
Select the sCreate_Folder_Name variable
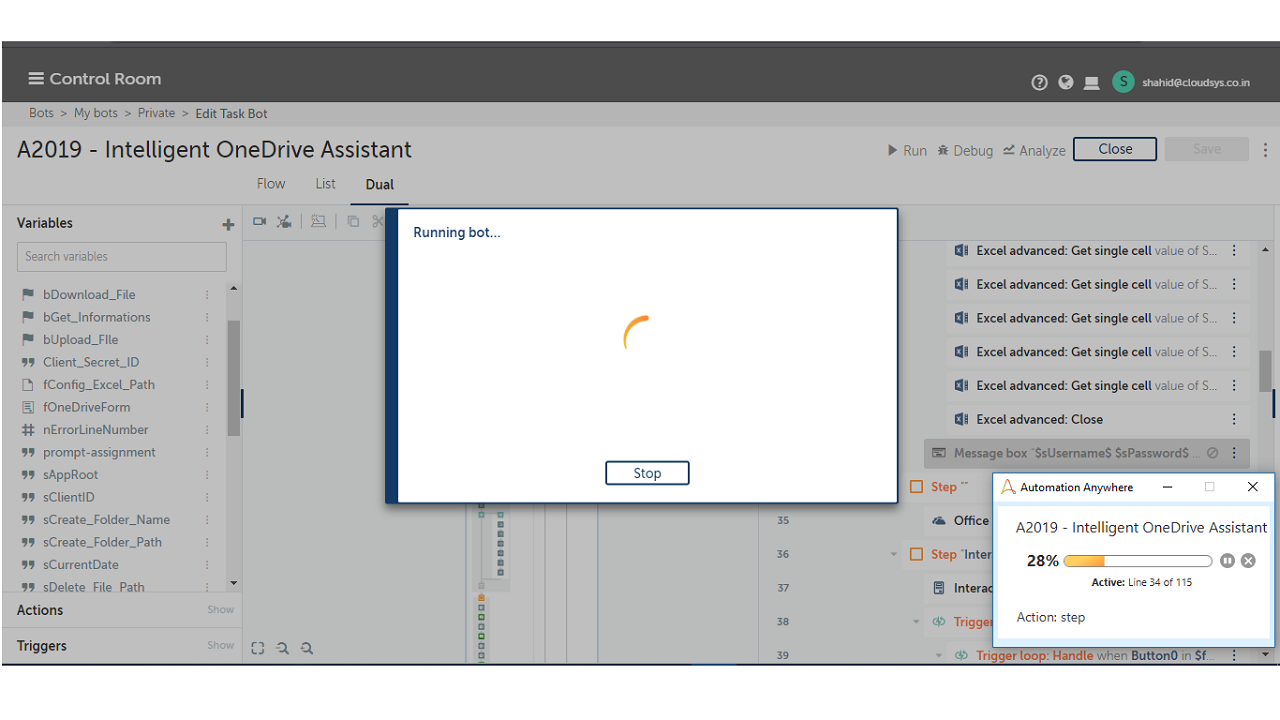point(106,520)
